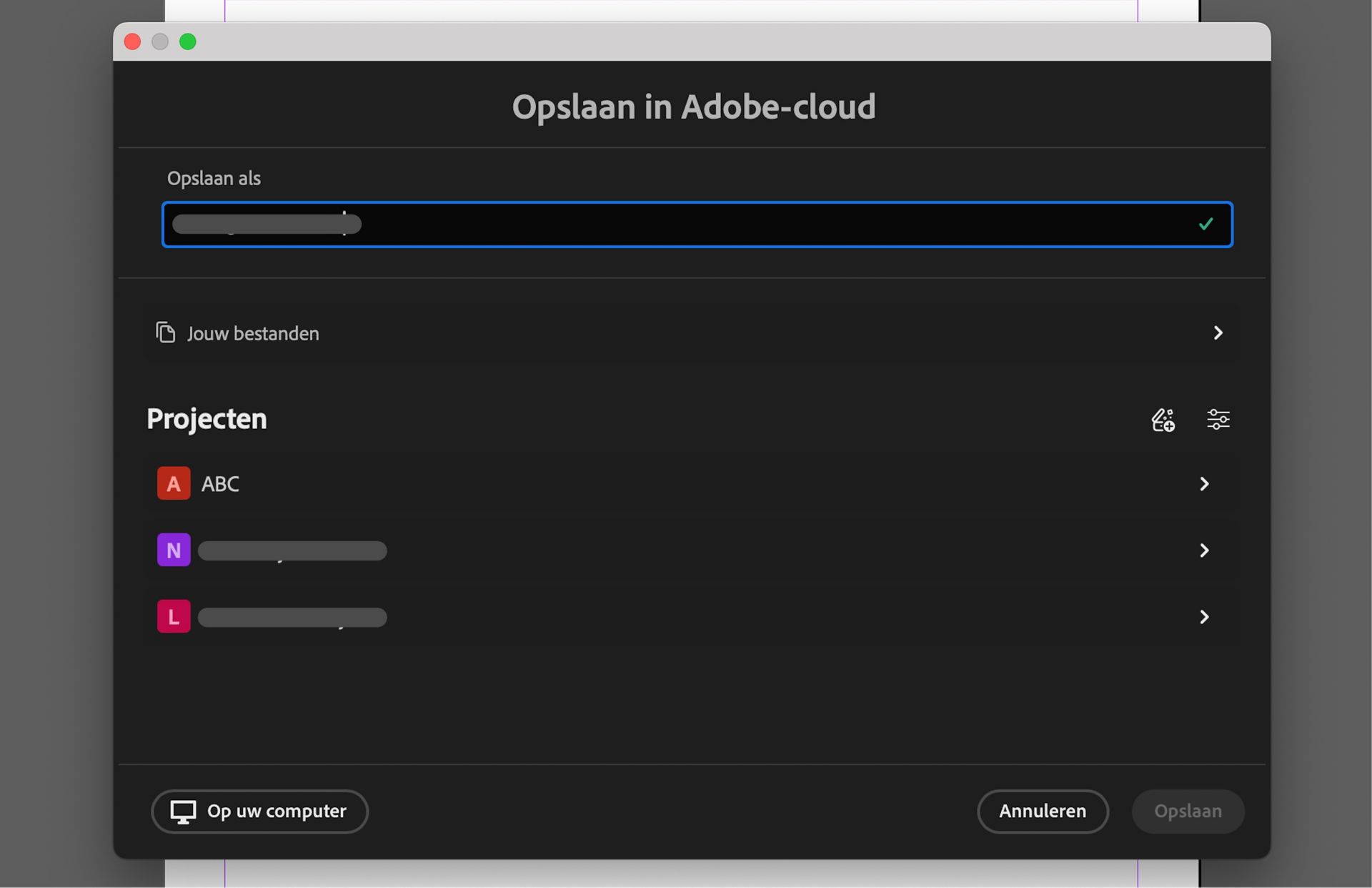Open the purple N project via its chevron
Viewport: 1372px width, 888px height.
pos(1205,550)
